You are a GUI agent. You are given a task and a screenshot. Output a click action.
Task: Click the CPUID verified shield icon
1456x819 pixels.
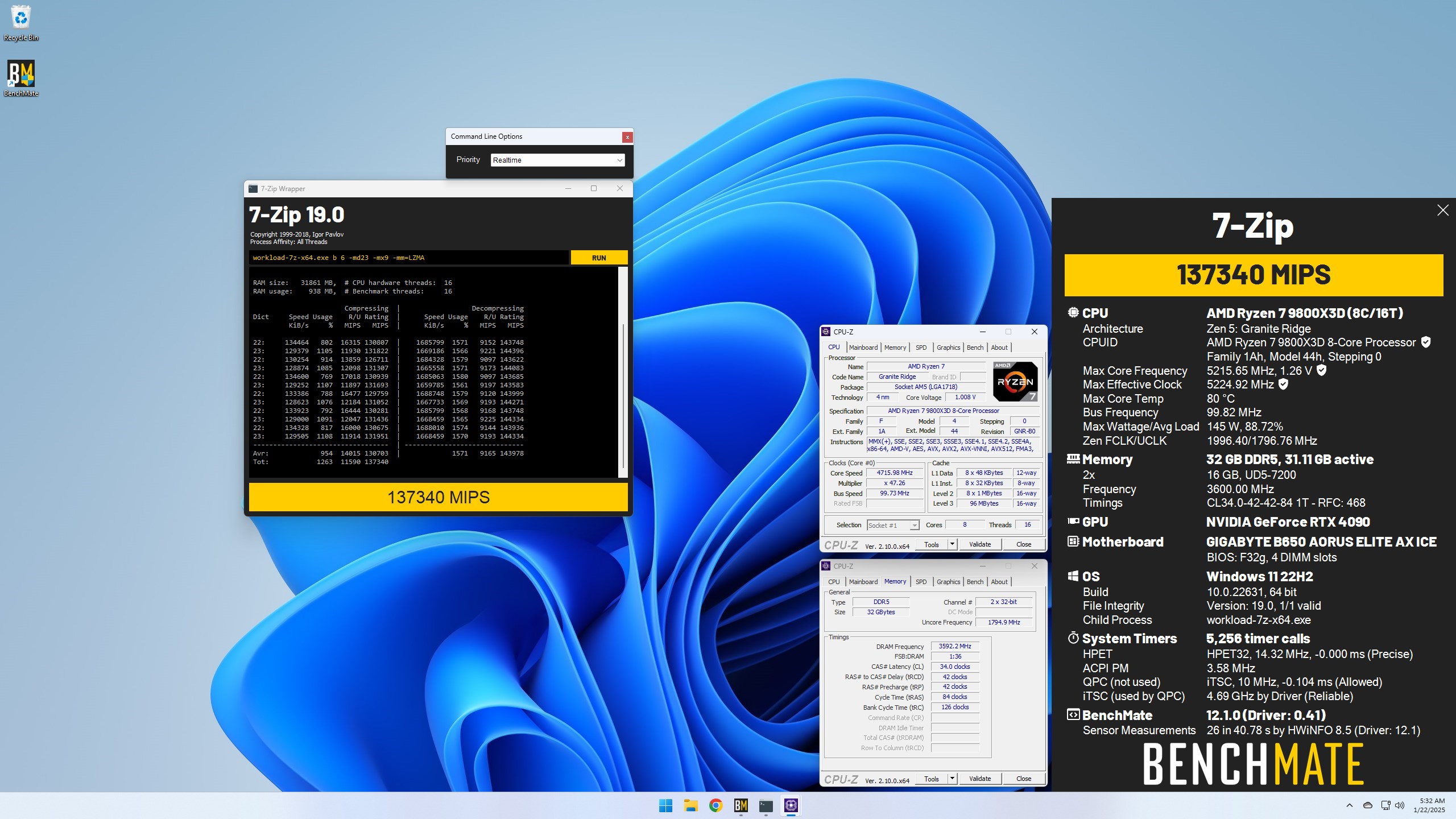tap(1426, 342)
